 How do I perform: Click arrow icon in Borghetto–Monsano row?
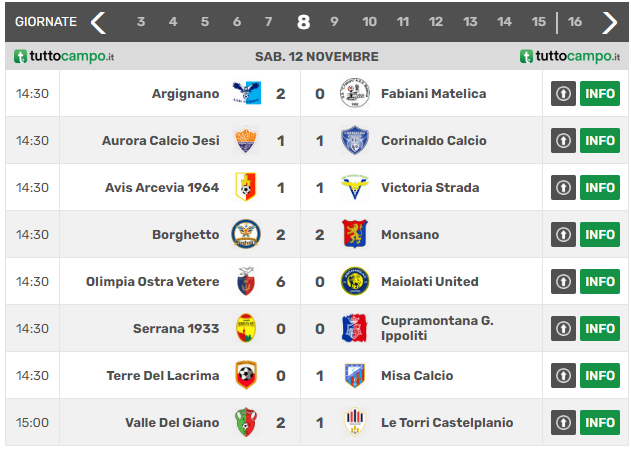(x=563, y=234)
